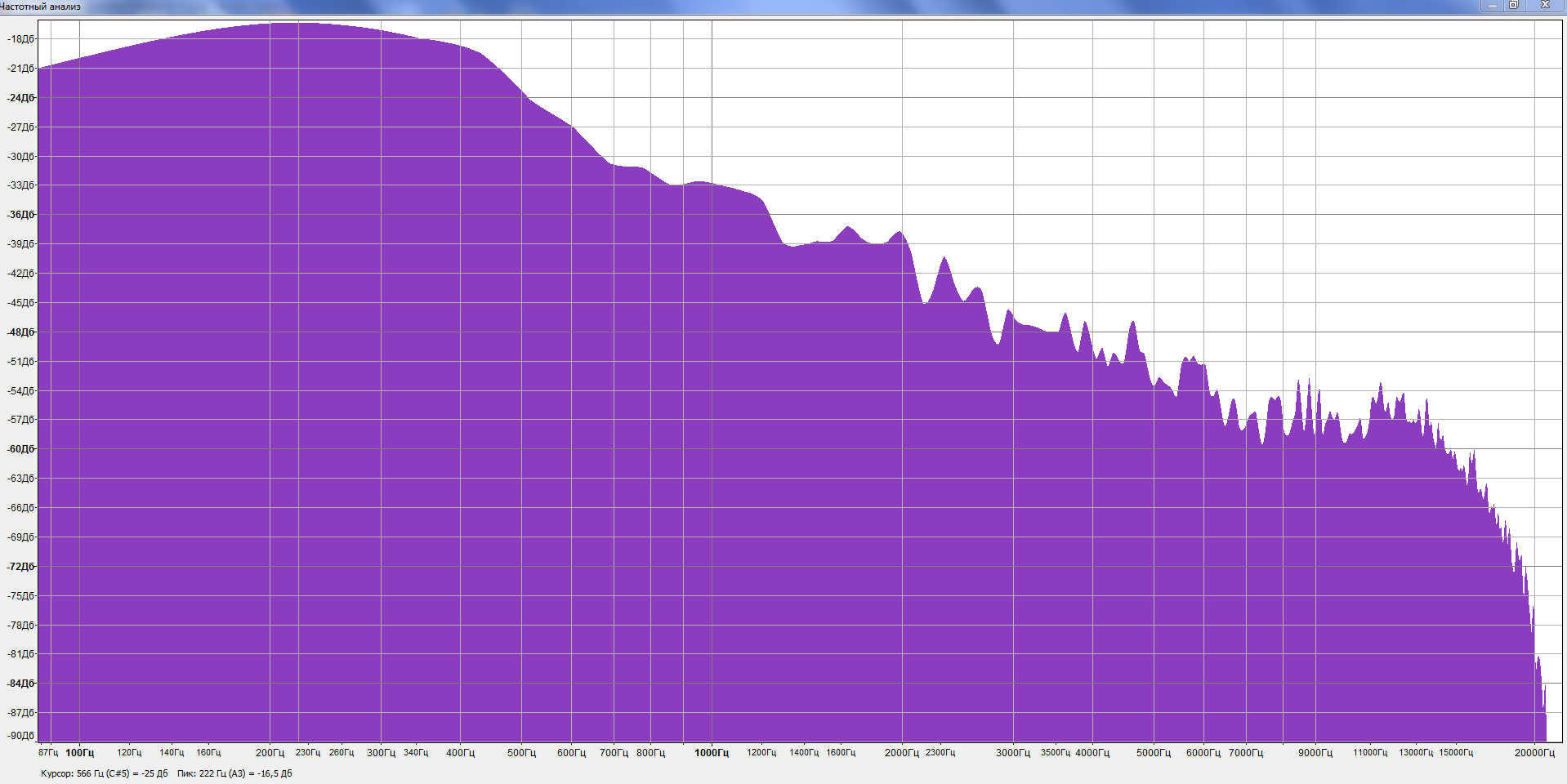Click the "-30дБ" level axis label
The width and height of the screenshot is (1567, 784).
tap(22, 156)
